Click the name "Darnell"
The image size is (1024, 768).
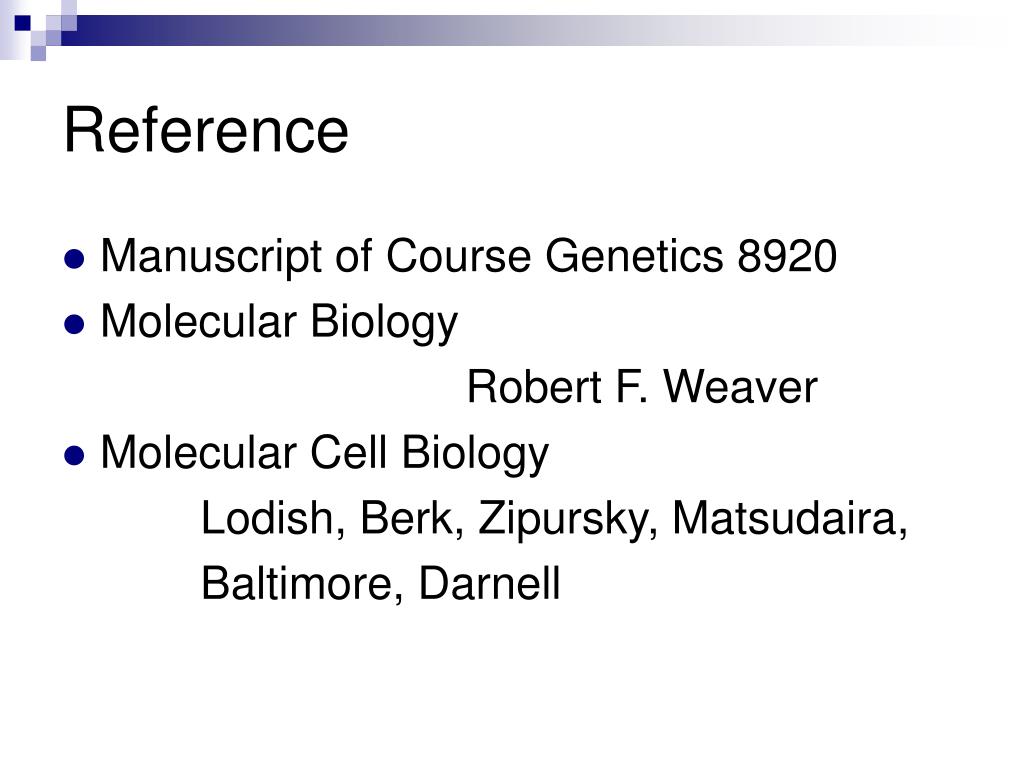click(489, 583)
